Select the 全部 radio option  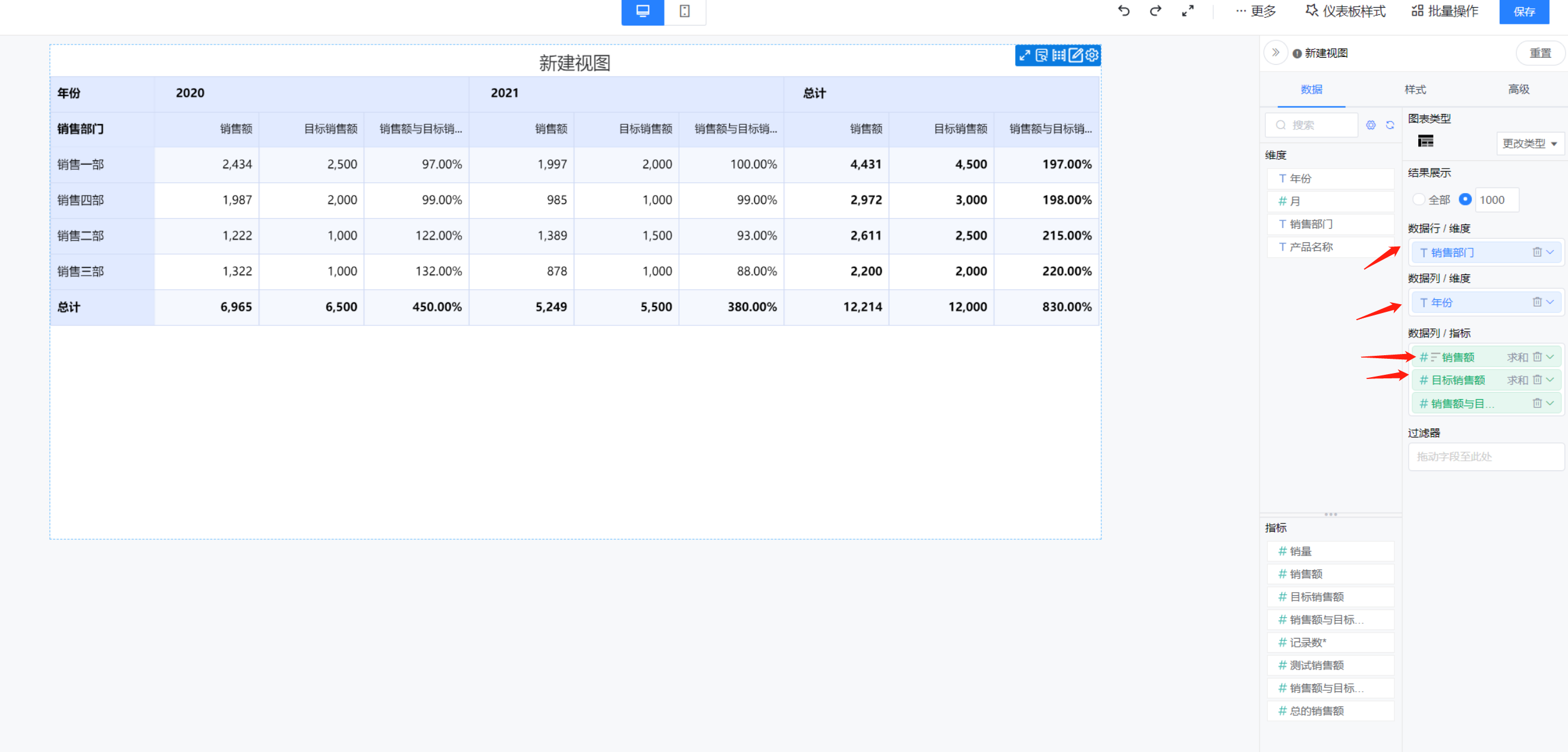(x=1419, y=200)
